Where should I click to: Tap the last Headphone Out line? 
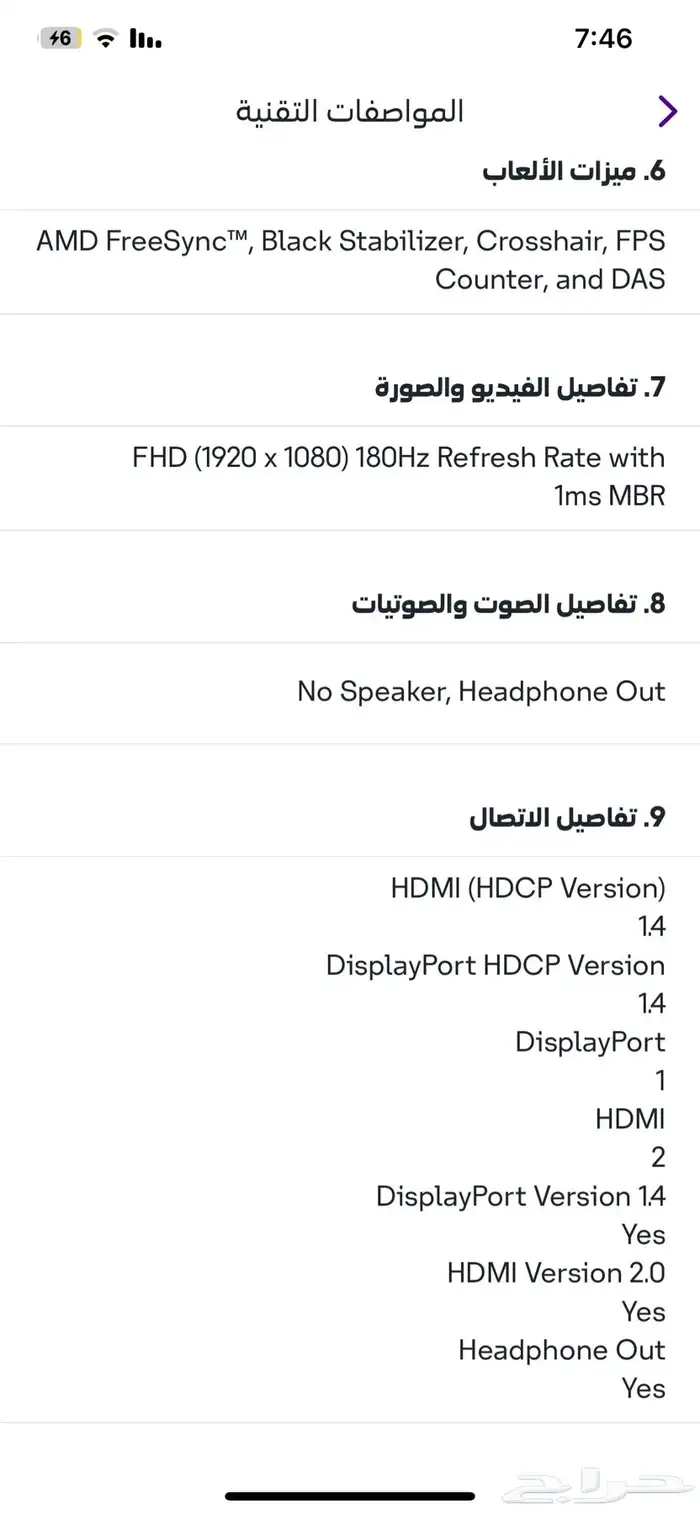[x=561, y=1350]
